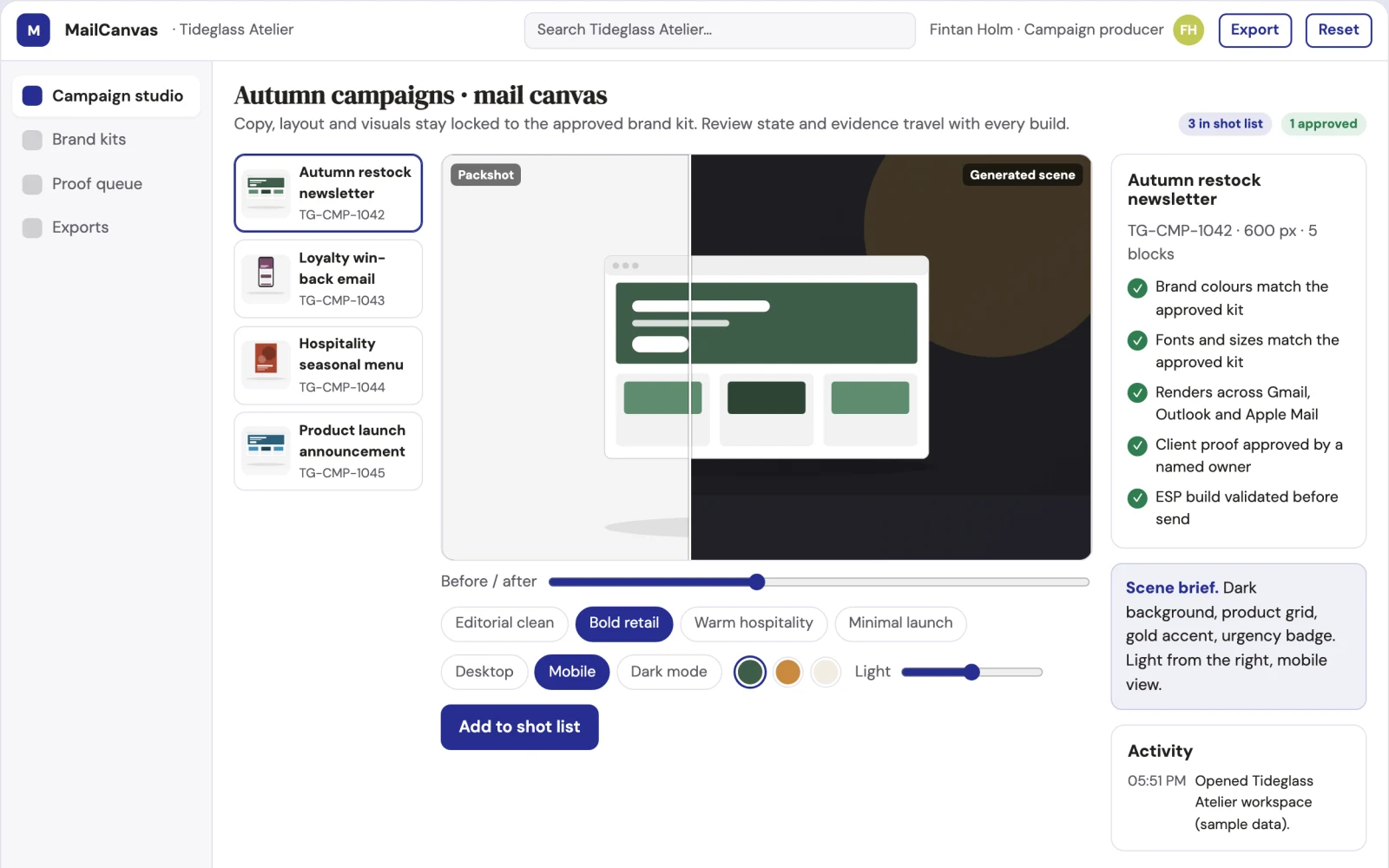Select the Editorial clean style
This screenshot has height=868, width=1389.
click(x=504, y=623)
